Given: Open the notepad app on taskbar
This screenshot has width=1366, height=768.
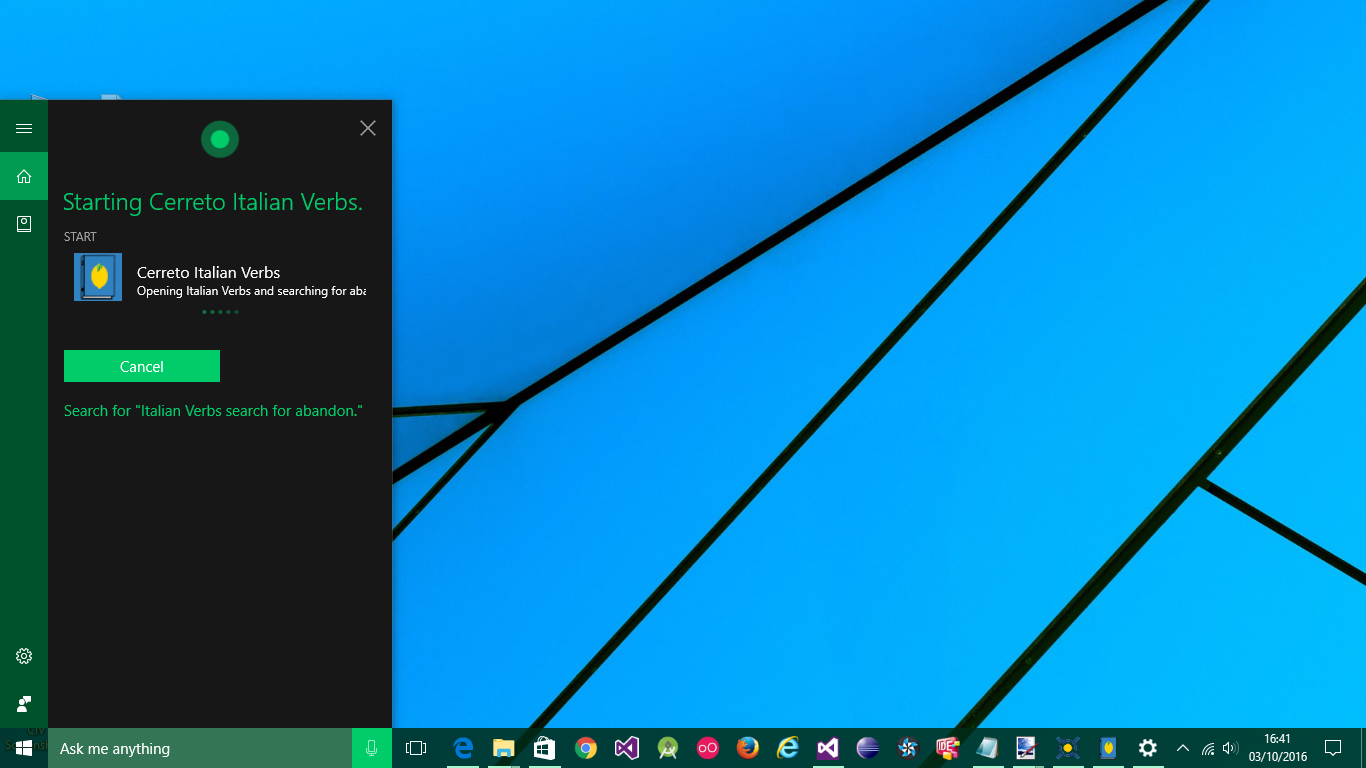Looking at the screenshot, I should pyautogui.click(x=987, y=748).
